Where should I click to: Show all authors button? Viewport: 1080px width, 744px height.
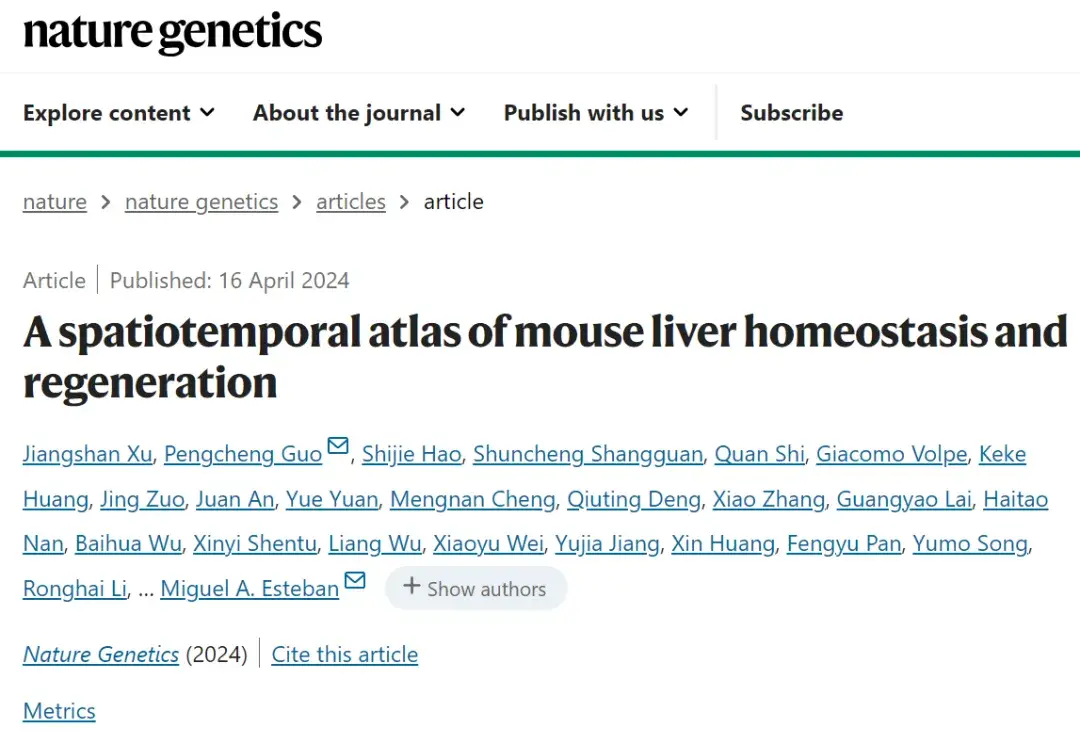point(475,588)
